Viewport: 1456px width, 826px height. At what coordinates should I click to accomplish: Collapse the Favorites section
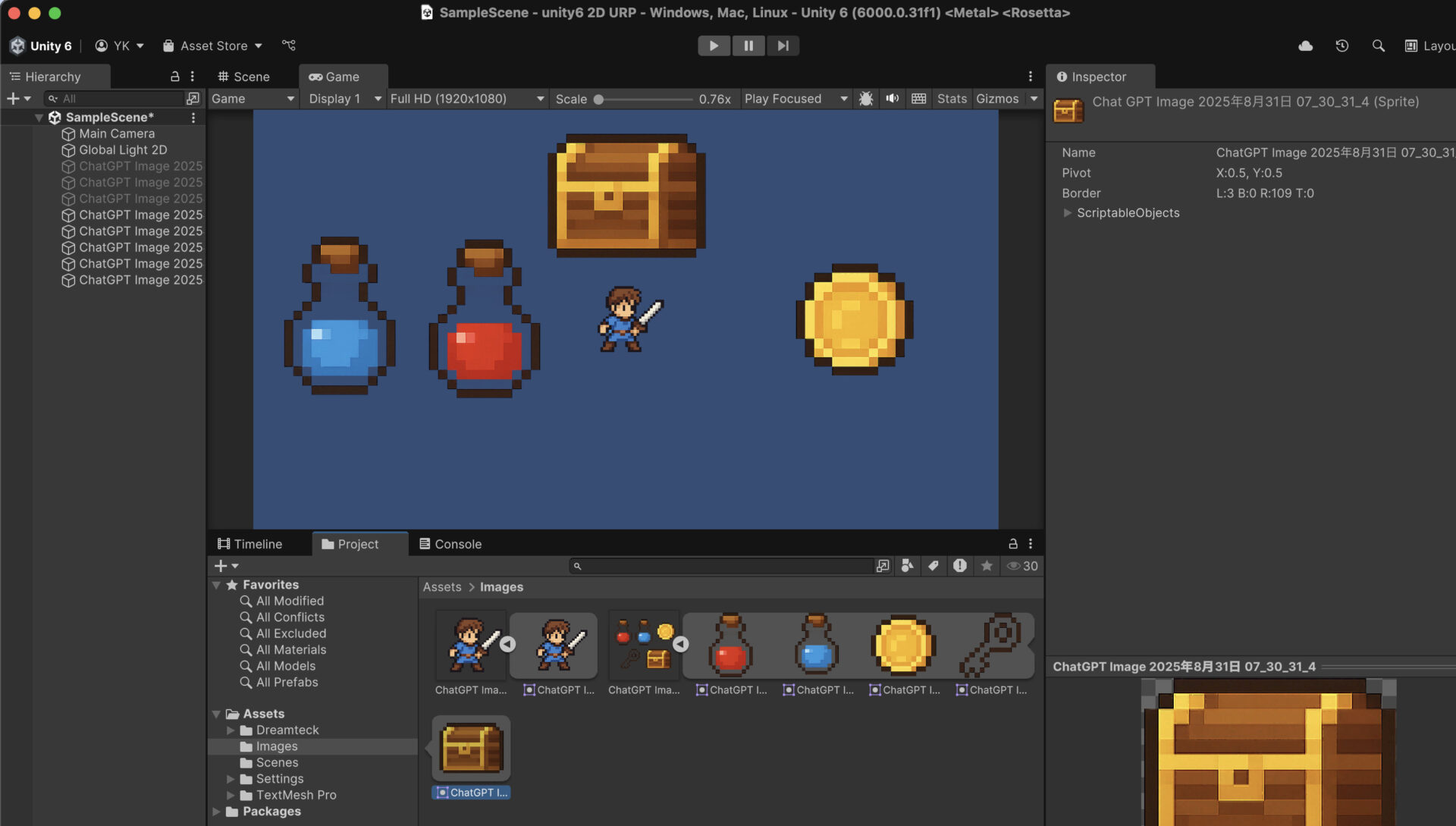(216, 585)
